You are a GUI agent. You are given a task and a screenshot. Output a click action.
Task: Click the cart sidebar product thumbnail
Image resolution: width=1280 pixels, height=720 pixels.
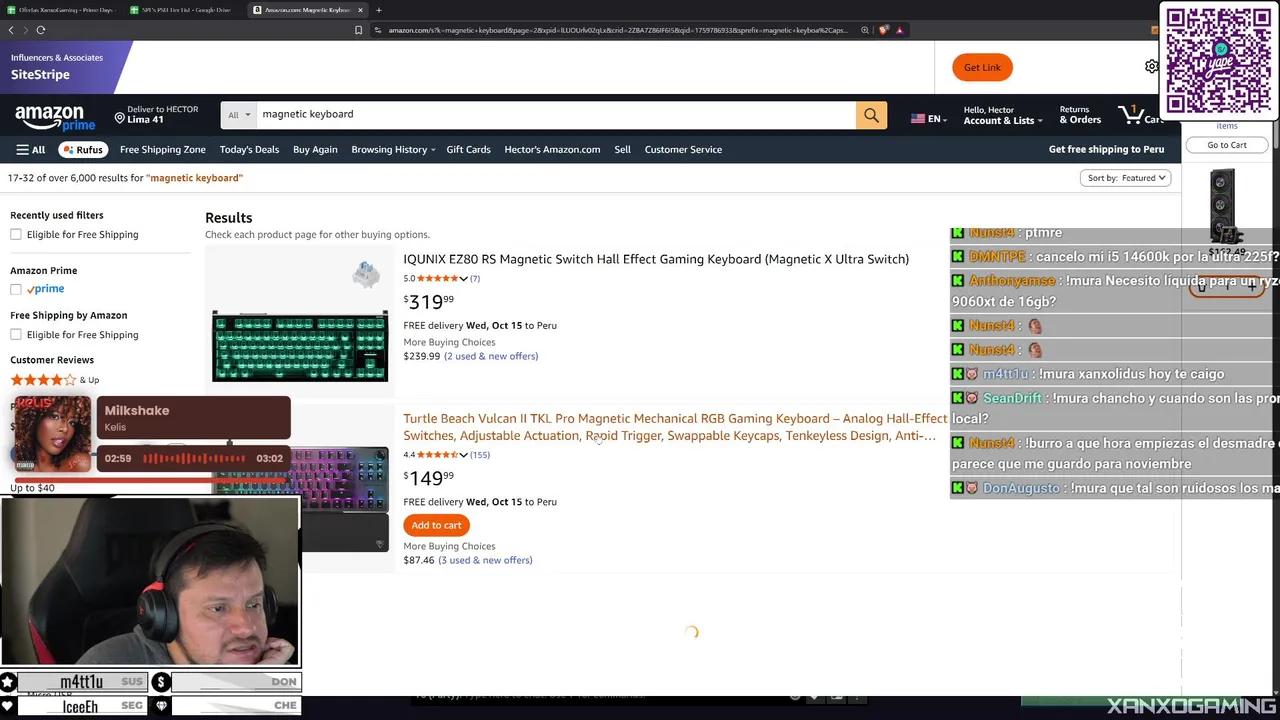point(1224,206)
